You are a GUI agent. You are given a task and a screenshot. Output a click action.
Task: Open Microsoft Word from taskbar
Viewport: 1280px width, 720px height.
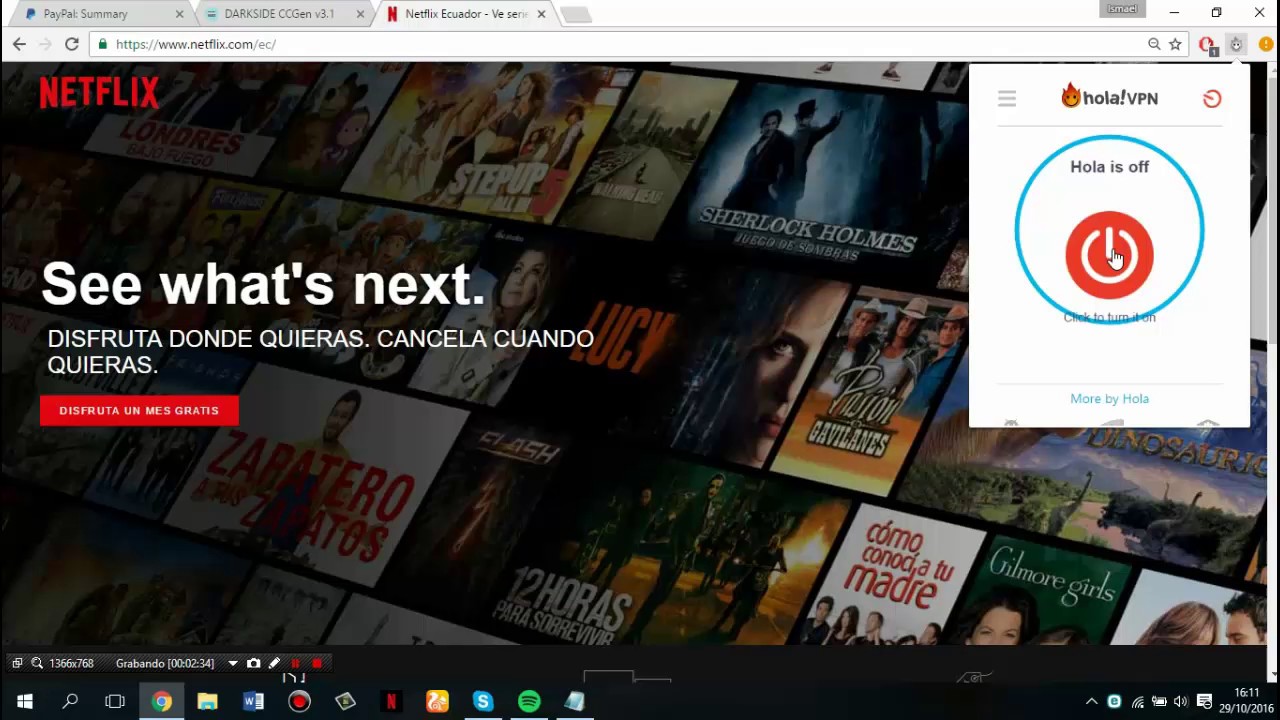pyautogui.click(x=253, y=702)
